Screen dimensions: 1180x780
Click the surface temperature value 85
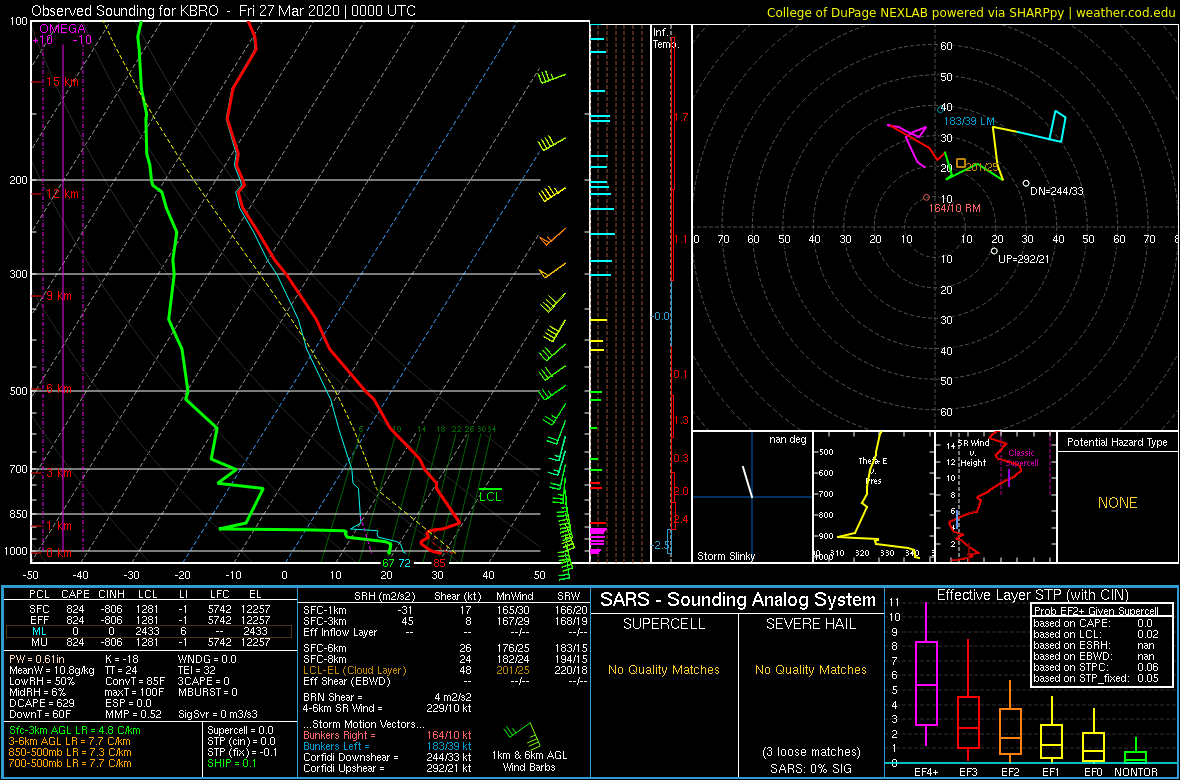click(439, 563)
